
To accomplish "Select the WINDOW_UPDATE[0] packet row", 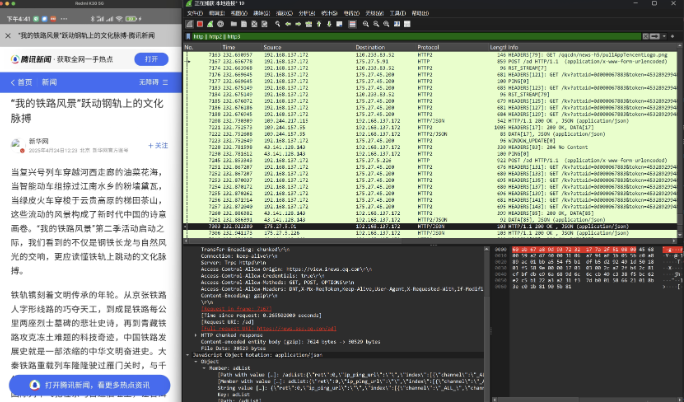I will coord(430,140).
